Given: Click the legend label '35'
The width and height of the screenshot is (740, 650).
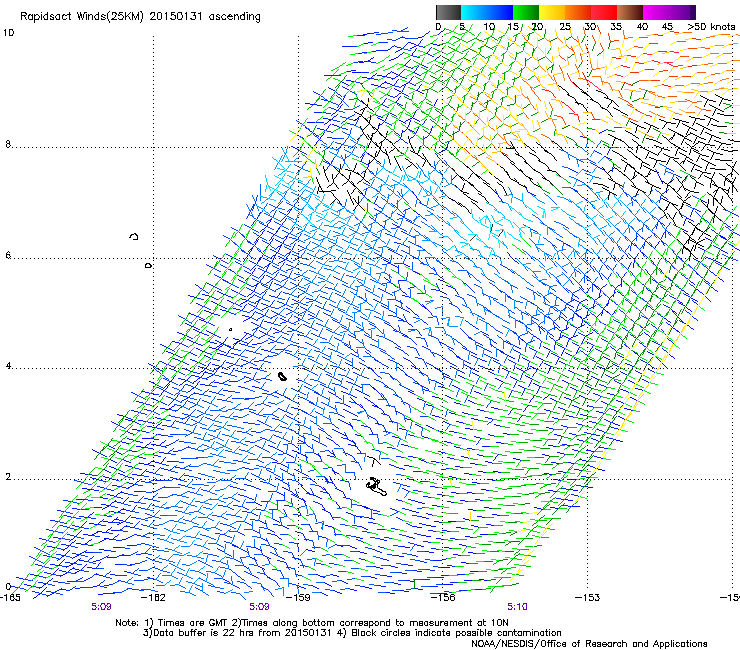Looking at the screenshot, I should click(616, 27).
